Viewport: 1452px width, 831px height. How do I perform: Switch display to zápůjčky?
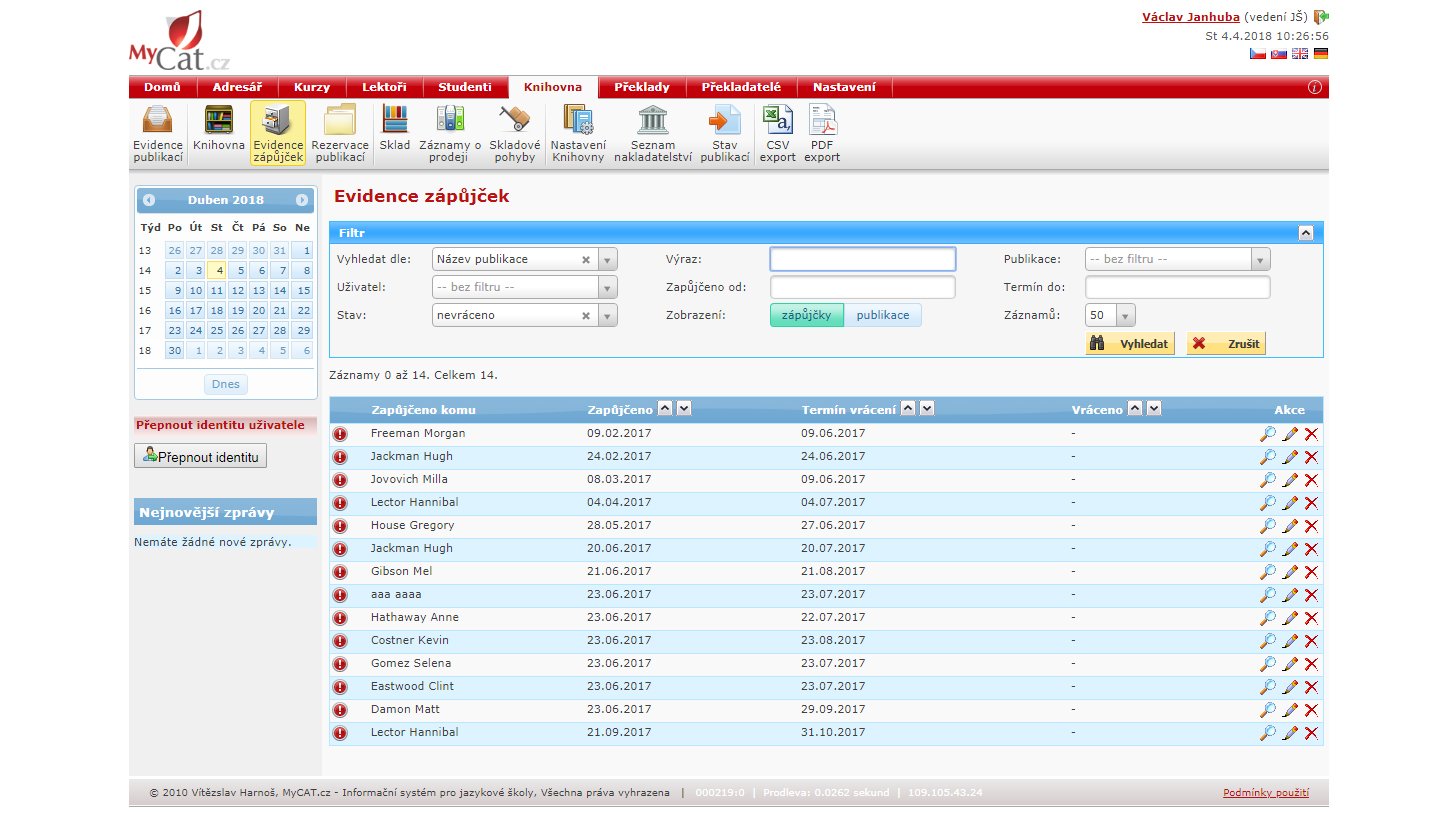pyautogui.click(x=807, y=315)
